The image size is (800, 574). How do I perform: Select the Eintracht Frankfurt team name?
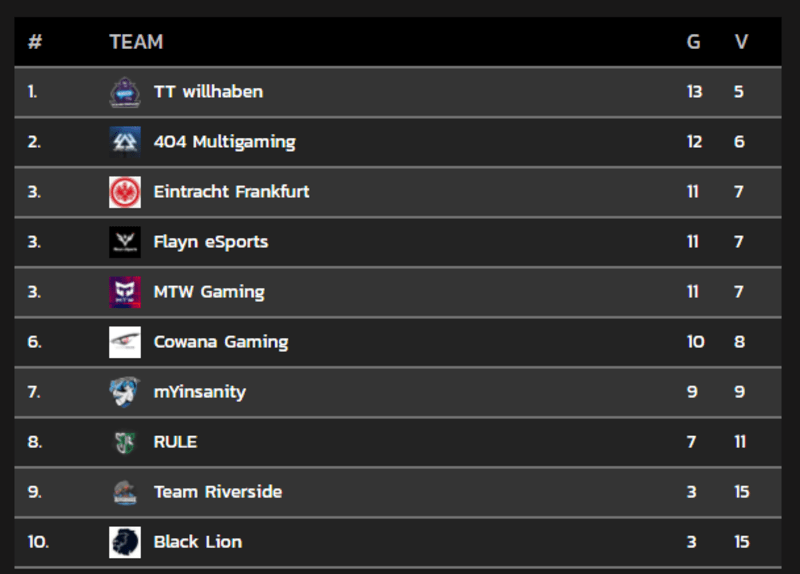click(x=231, y=192)
